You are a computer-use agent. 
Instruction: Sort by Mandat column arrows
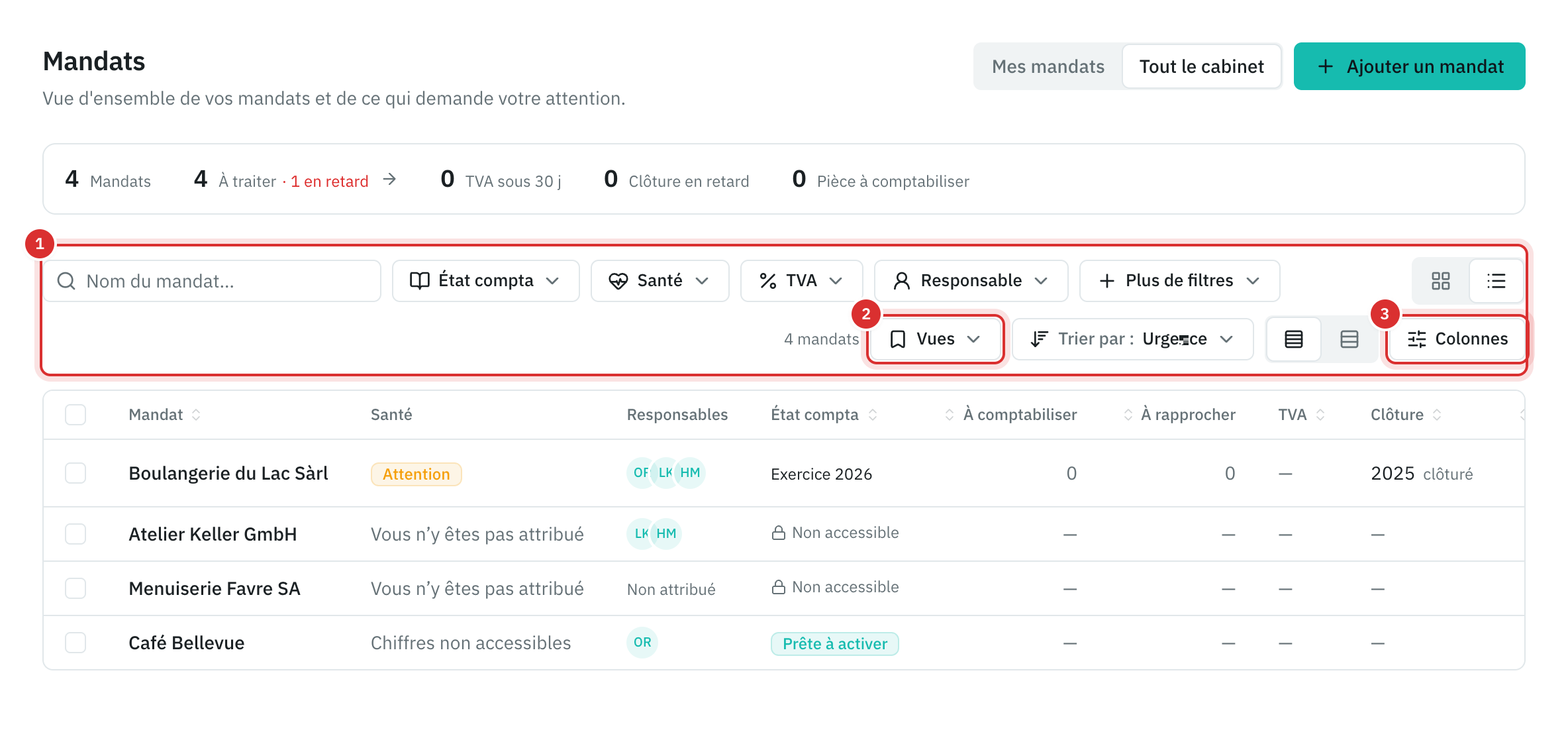point(196,415)
